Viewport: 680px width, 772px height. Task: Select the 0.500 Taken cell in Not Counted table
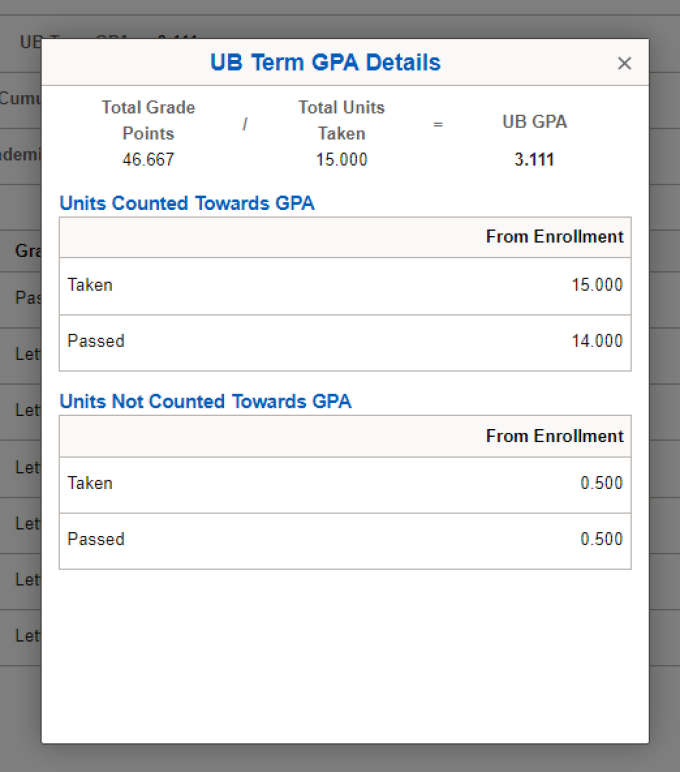coord(601,483)
